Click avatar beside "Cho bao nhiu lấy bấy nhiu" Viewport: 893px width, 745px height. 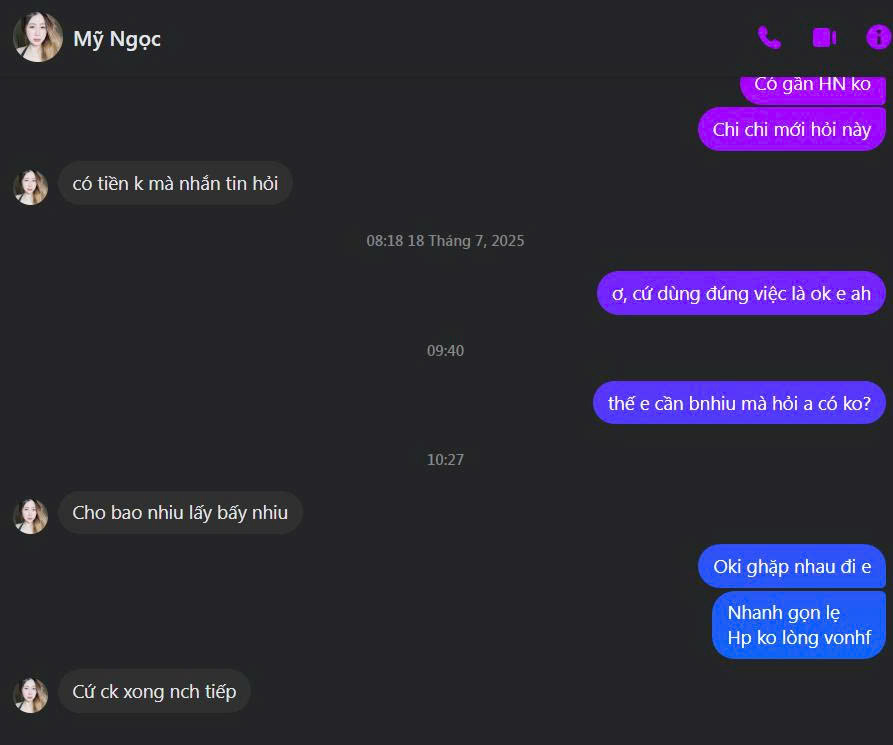31,516
